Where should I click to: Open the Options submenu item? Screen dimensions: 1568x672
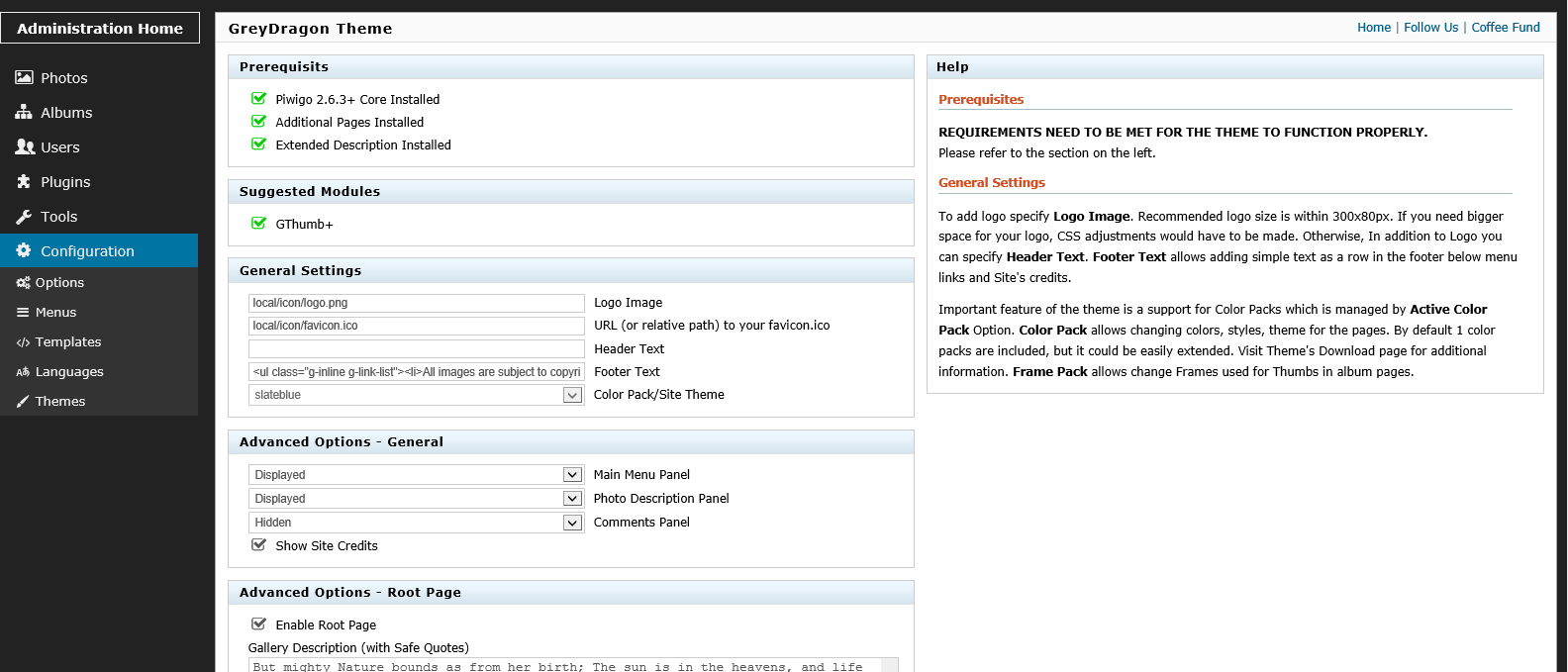coord(59,282)
